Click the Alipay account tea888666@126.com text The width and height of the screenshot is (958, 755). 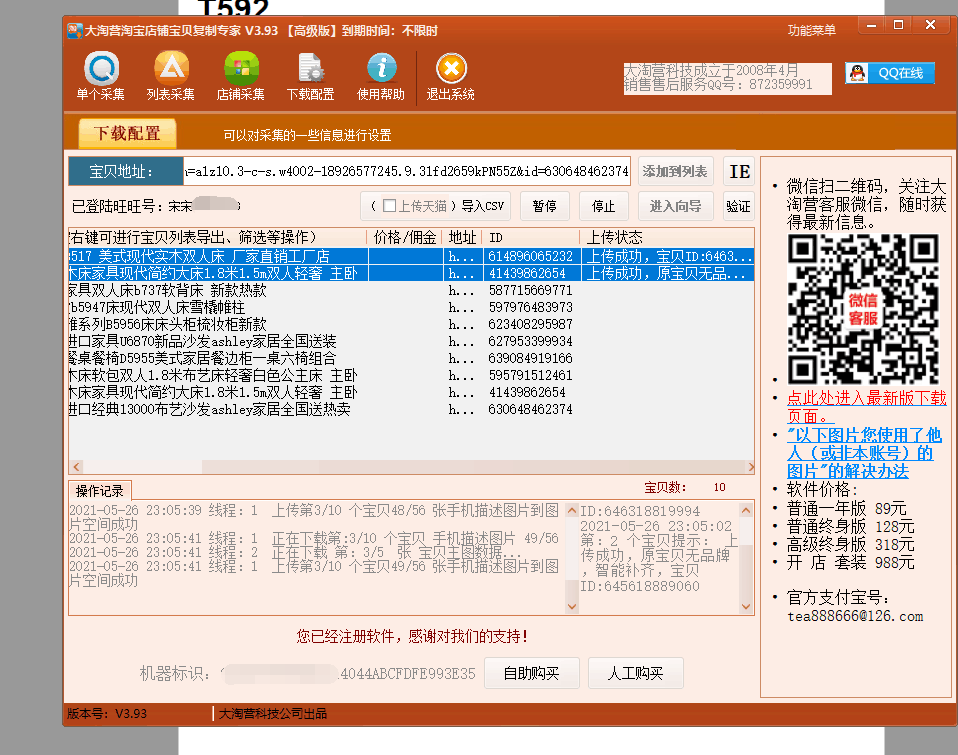pos(855,616)
